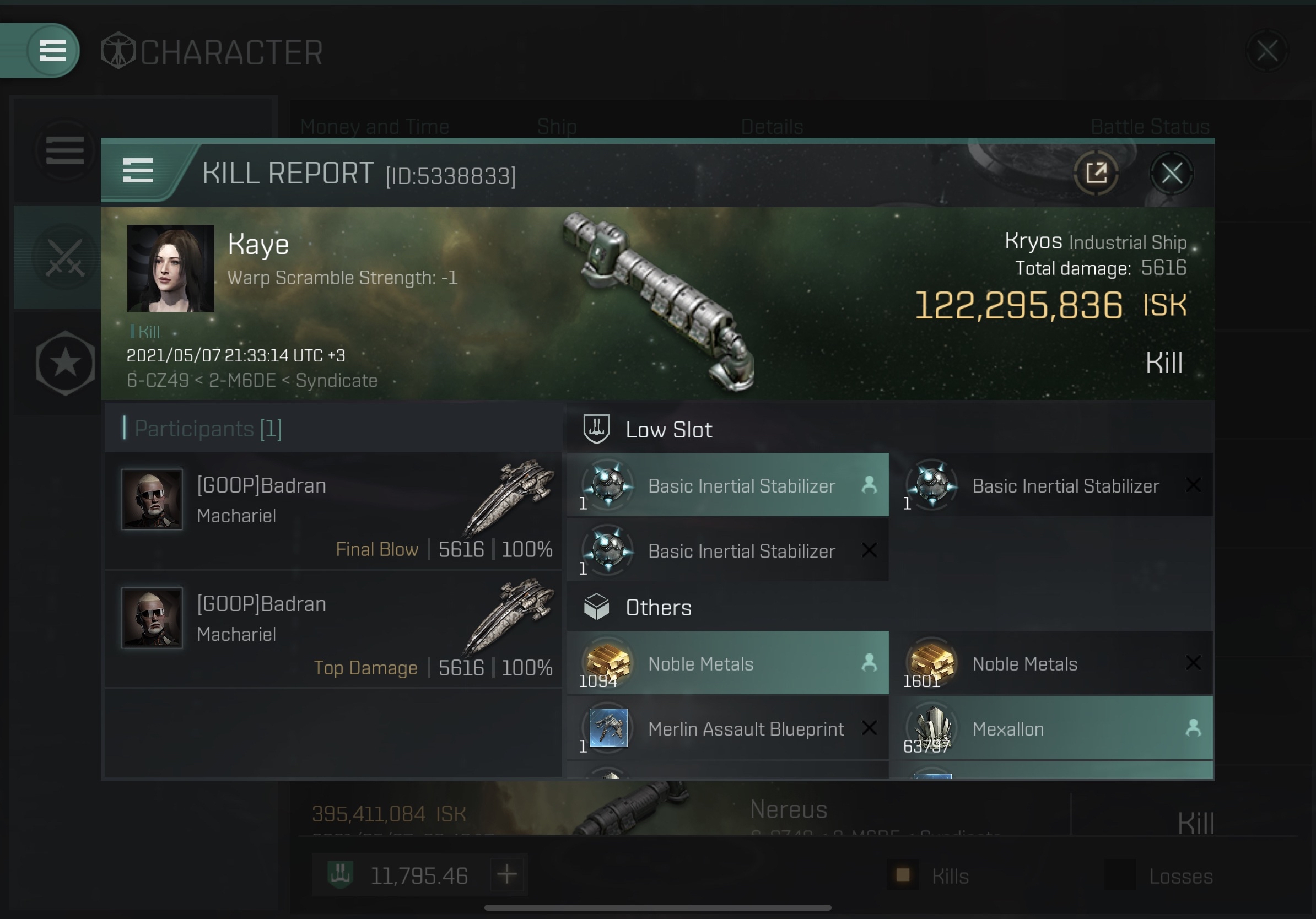Select the crossed swords combat sidebar icon
1316x919 pixels.
pos(65,257)
